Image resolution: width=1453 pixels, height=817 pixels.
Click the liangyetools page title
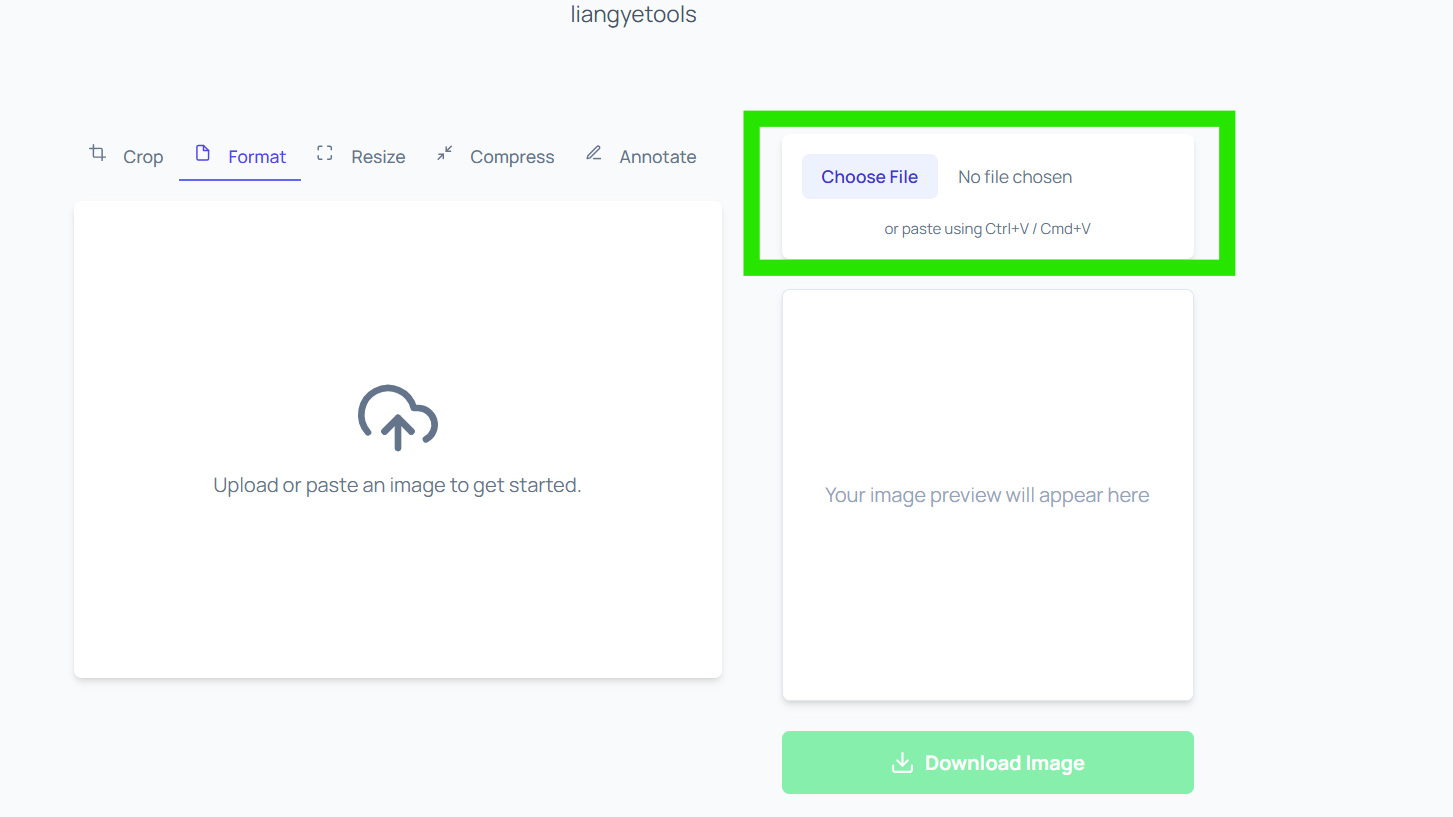coord(633,14)
